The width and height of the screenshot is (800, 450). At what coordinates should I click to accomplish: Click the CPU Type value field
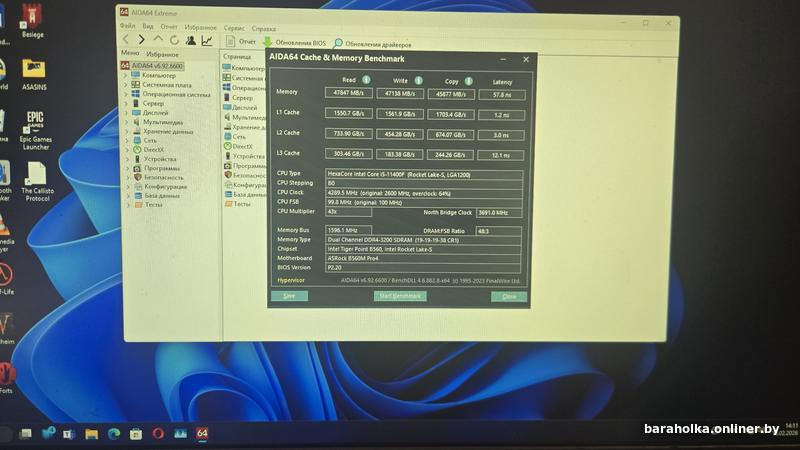(x=423, y=174)
